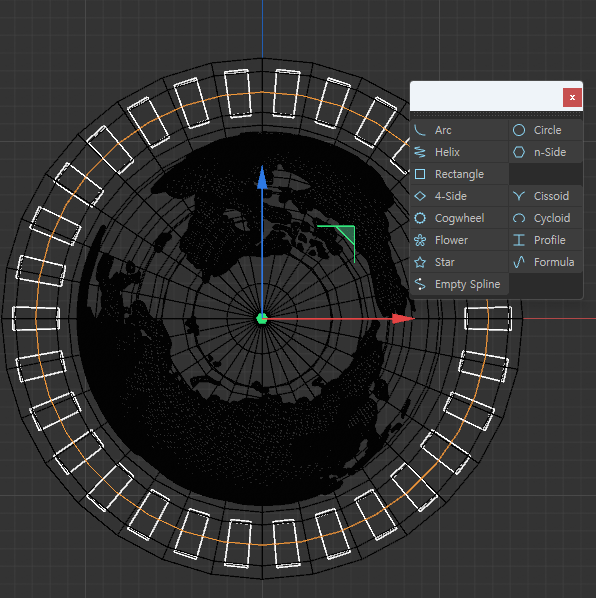596x598 pixels.
Task: Click the Rectangle menu label
Action: (x=459, y=174)
